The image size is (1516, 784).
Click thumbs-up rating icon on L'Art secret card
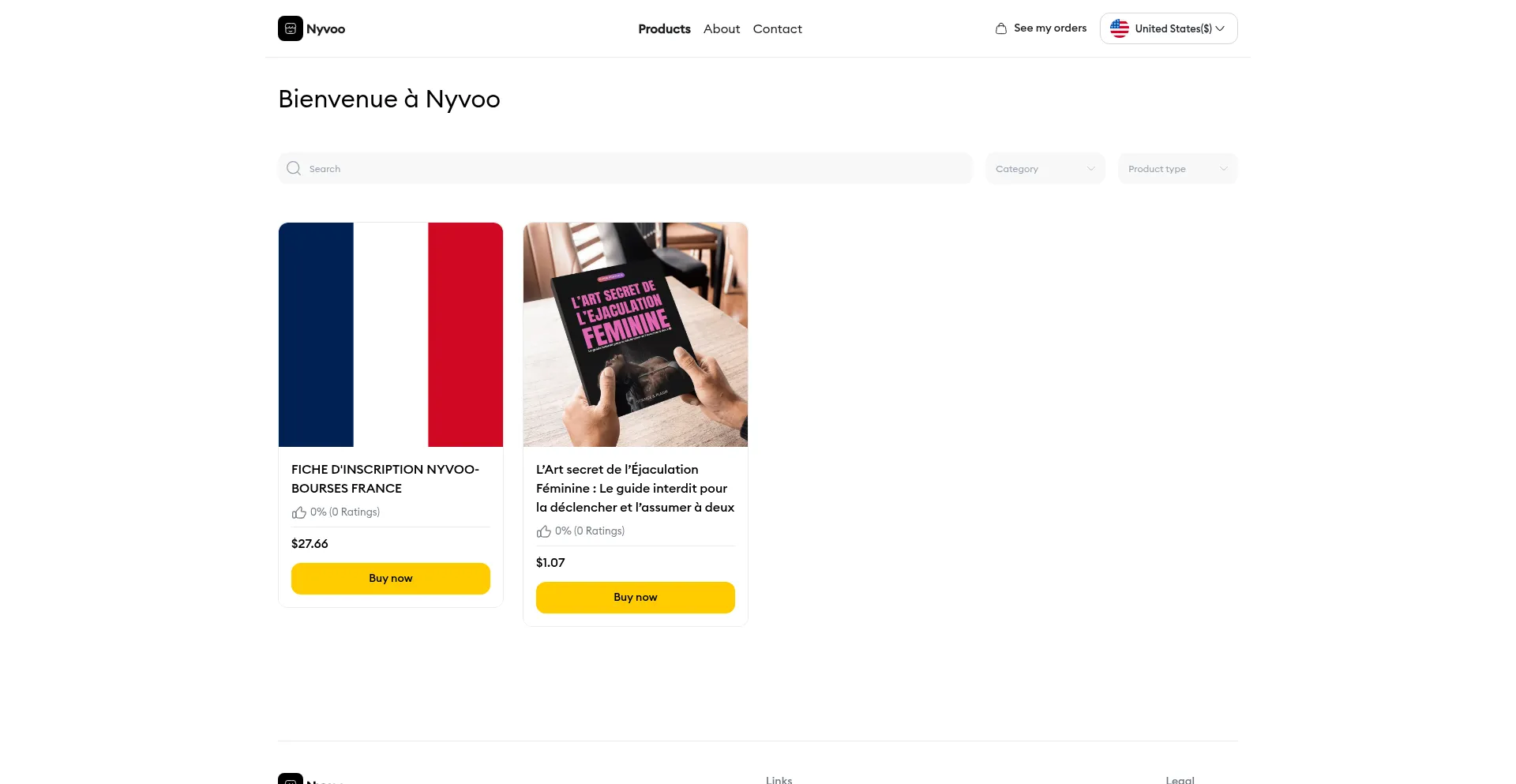point(544,531)
